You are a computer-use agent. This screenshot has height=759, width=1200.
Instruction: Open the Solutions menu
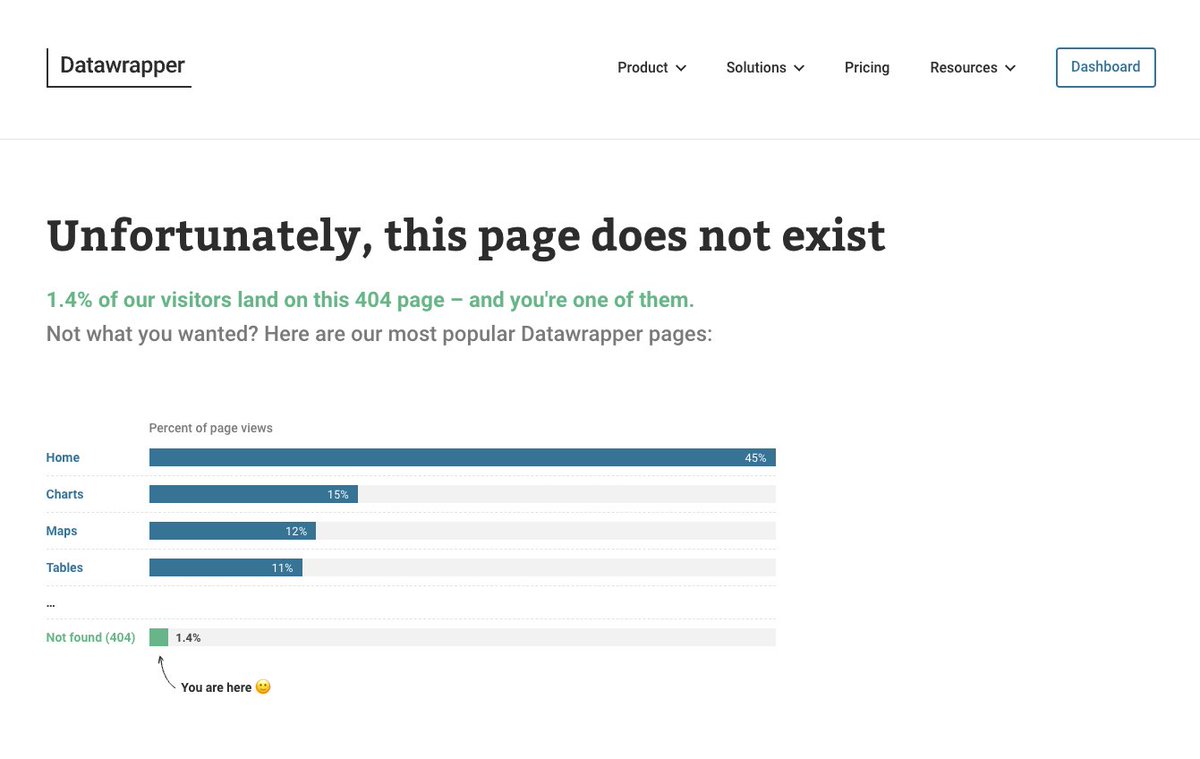click(x=766, y=68)
